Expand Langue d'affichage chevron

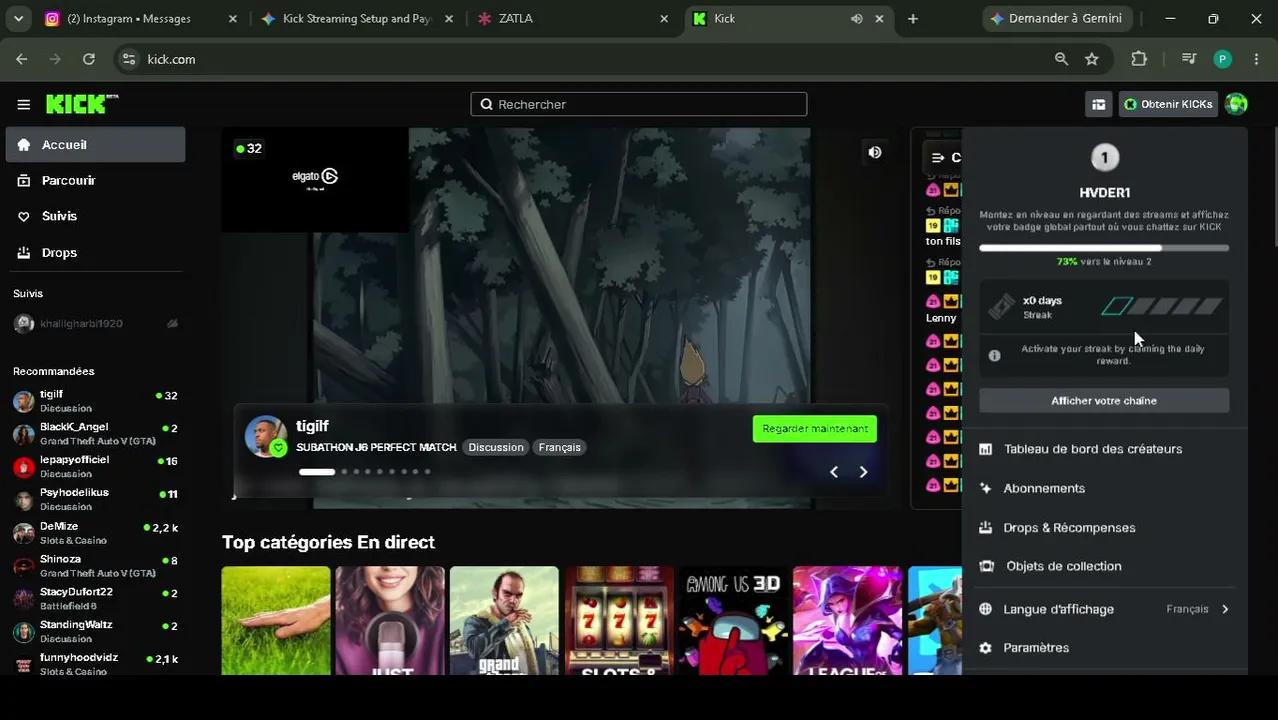click(1225, 609)
